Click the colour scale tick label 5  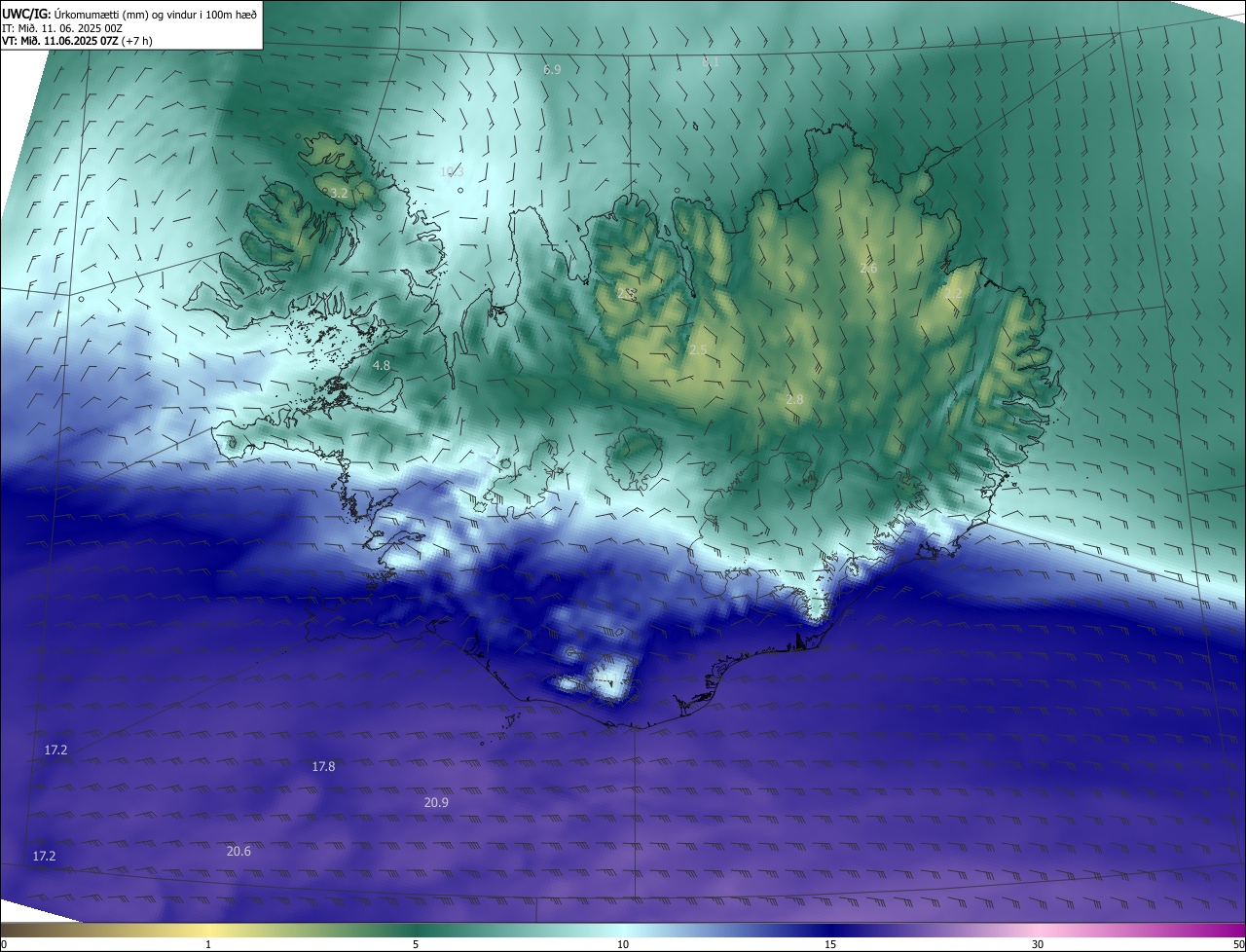(x=416, y=944)
